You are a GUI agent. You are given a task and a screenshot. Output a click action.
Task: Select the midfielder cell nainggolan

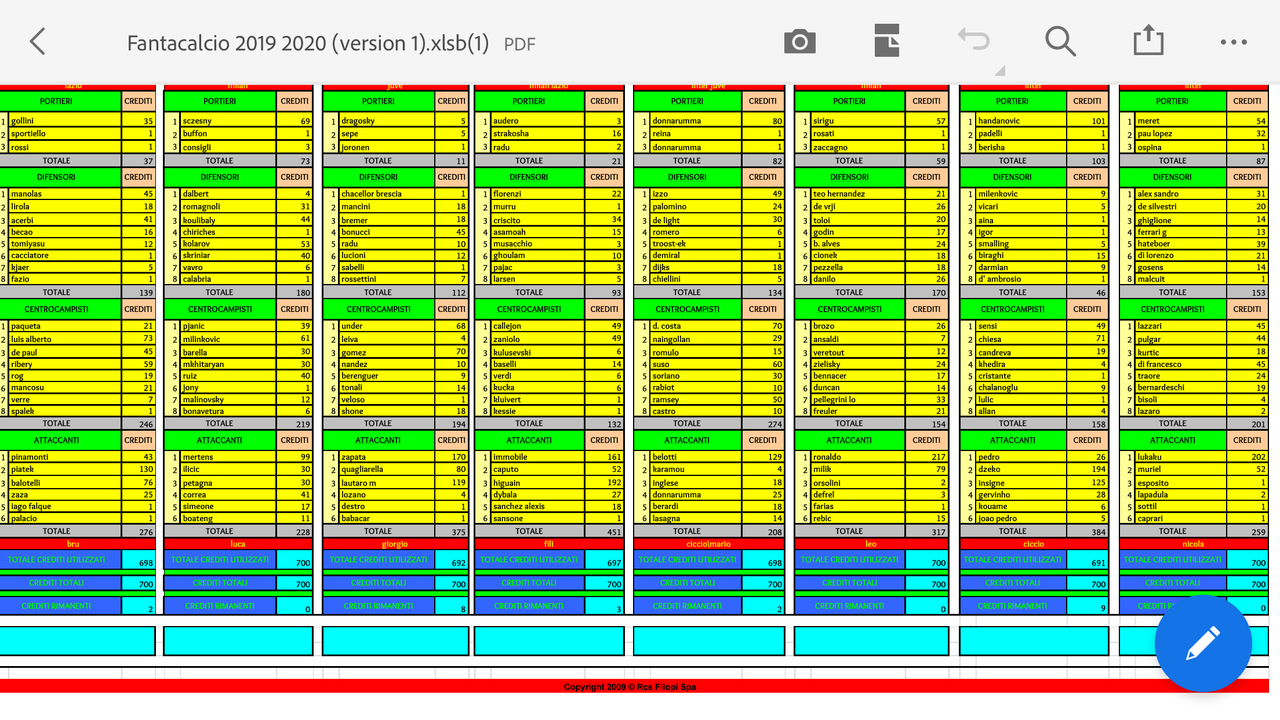tap(696, 339)
